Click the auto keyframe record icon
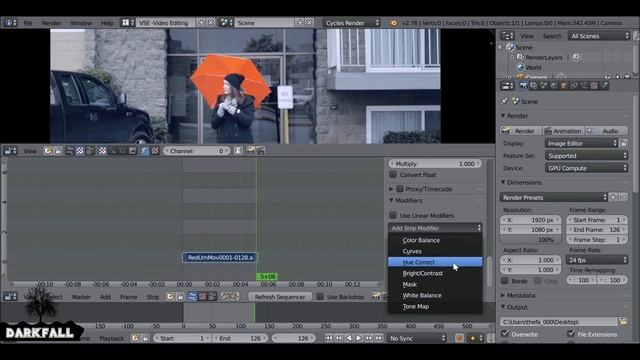The image size is (640, 360). 459,338
